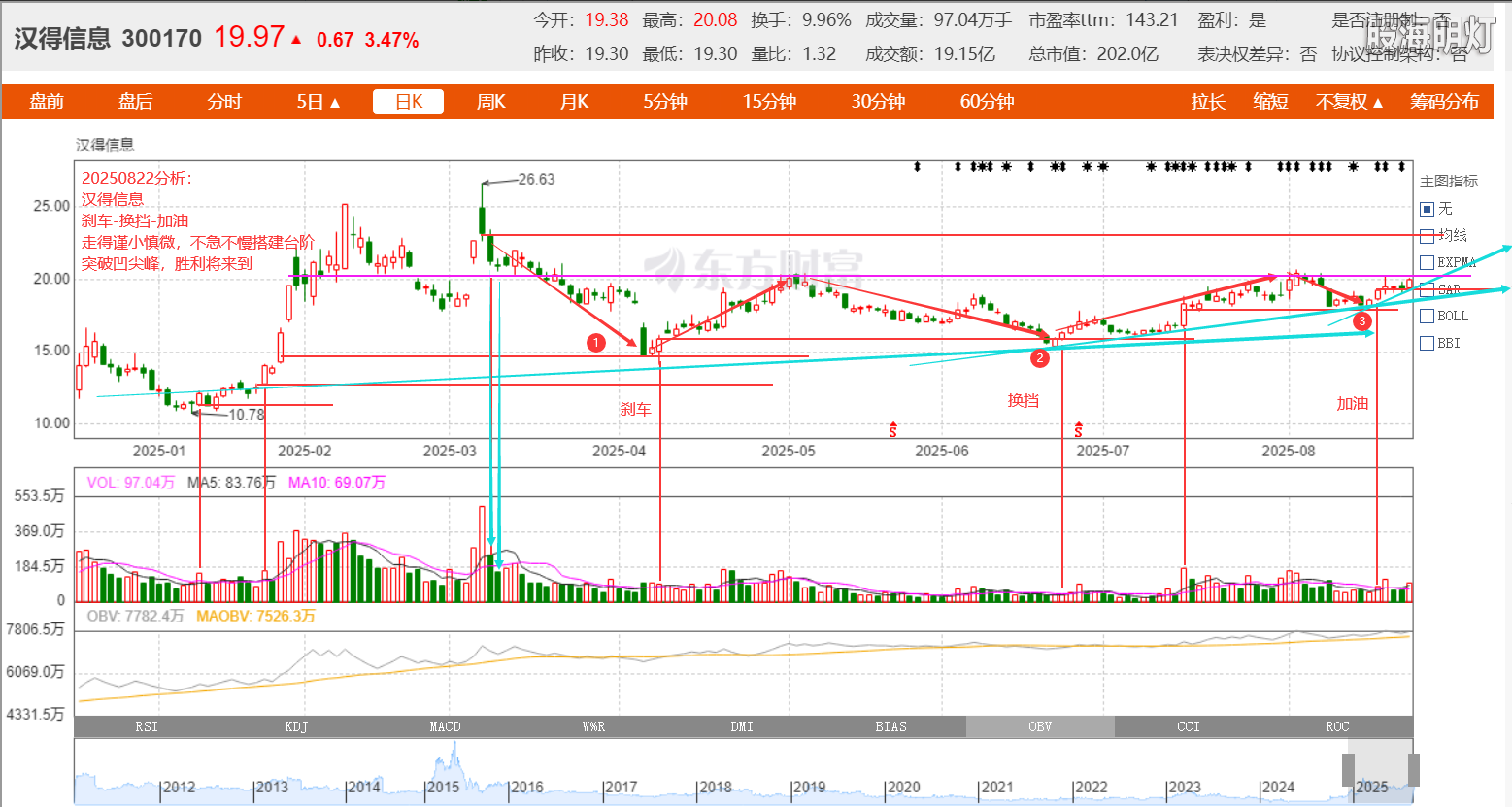1512x807 pixels.
Task: Click the stock name 汉得信息 in the header
Action: tap(62, 38)
